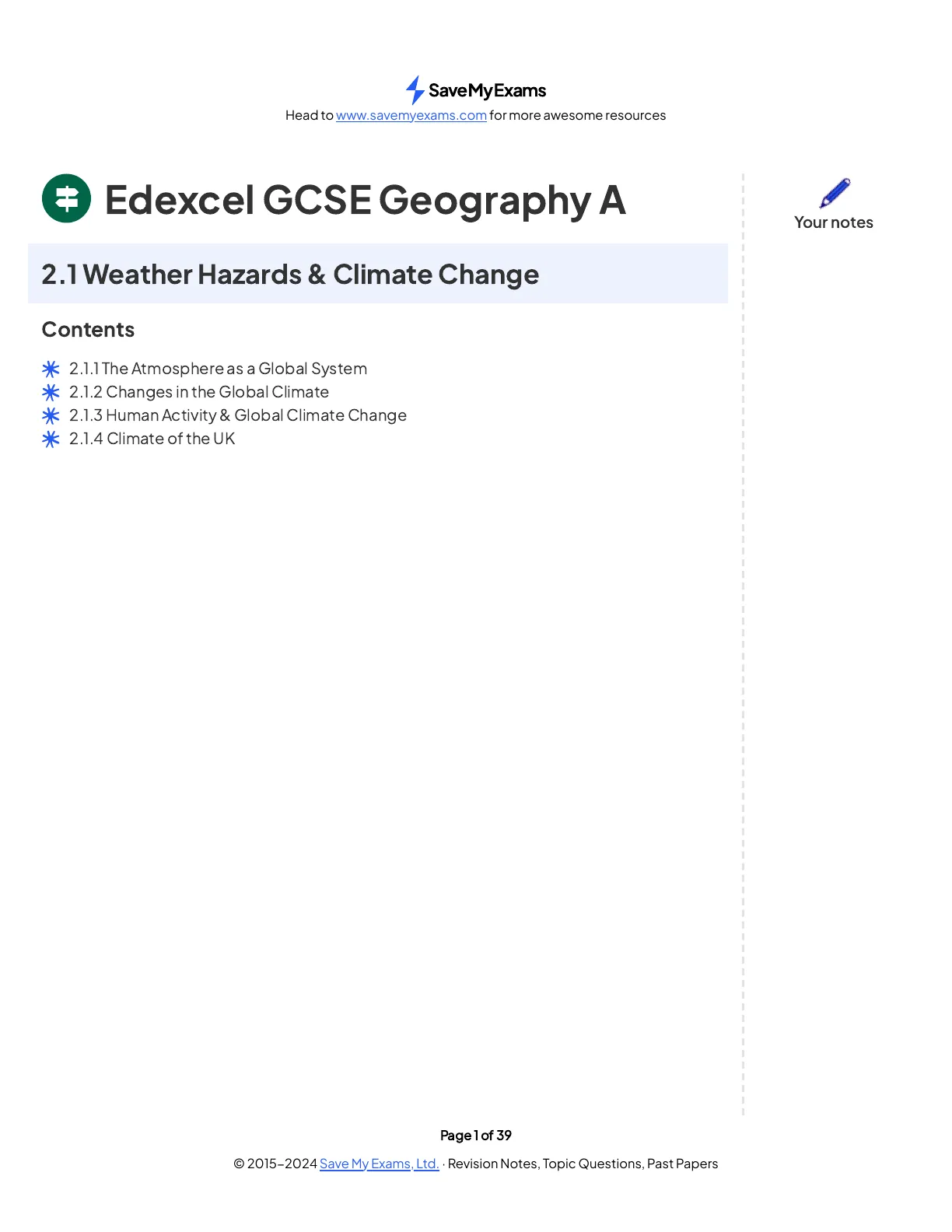Click the blue pencil notes icon

[x=835, y=192]
